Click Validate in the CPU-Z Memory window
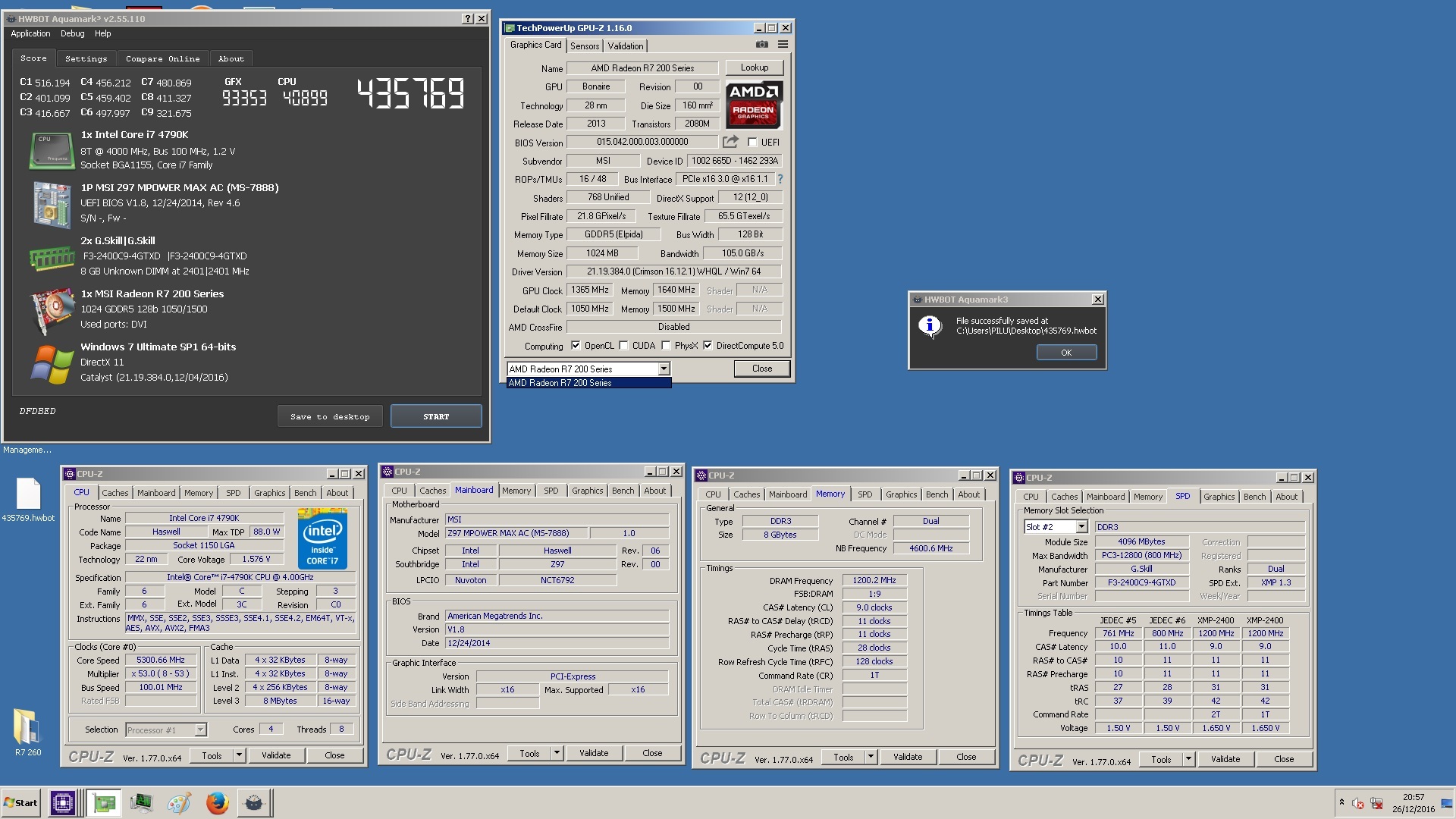Image resolution: width=1456 pixels, height=819 pixels. 908,757
